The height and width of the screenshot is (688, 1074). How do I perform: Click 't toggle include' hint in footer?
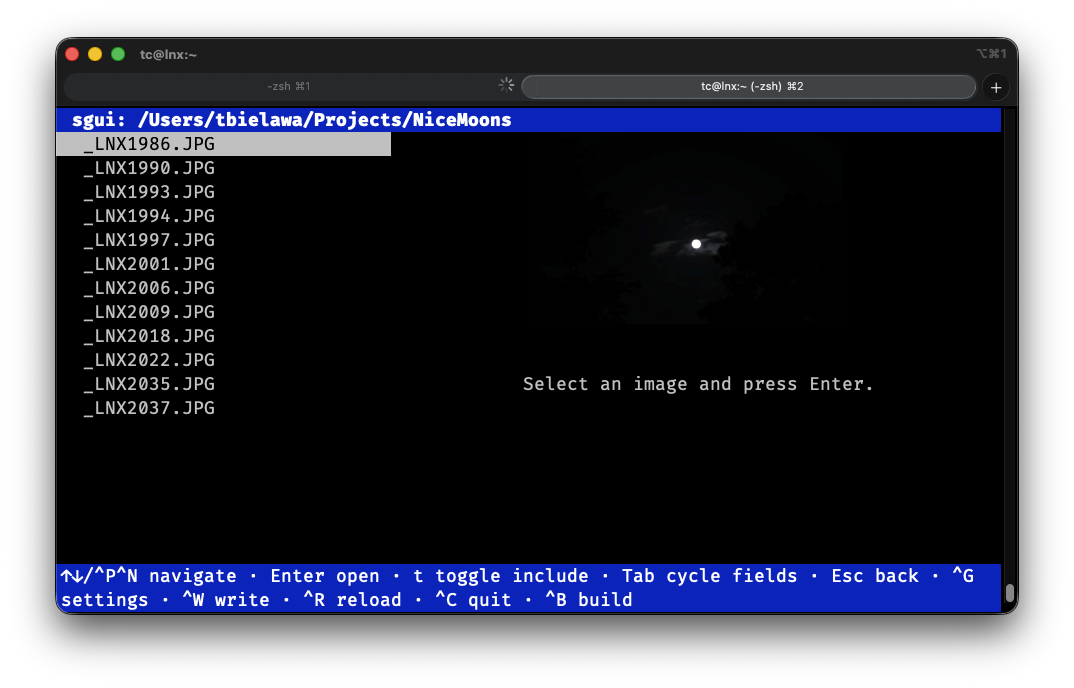pos(501,576)
